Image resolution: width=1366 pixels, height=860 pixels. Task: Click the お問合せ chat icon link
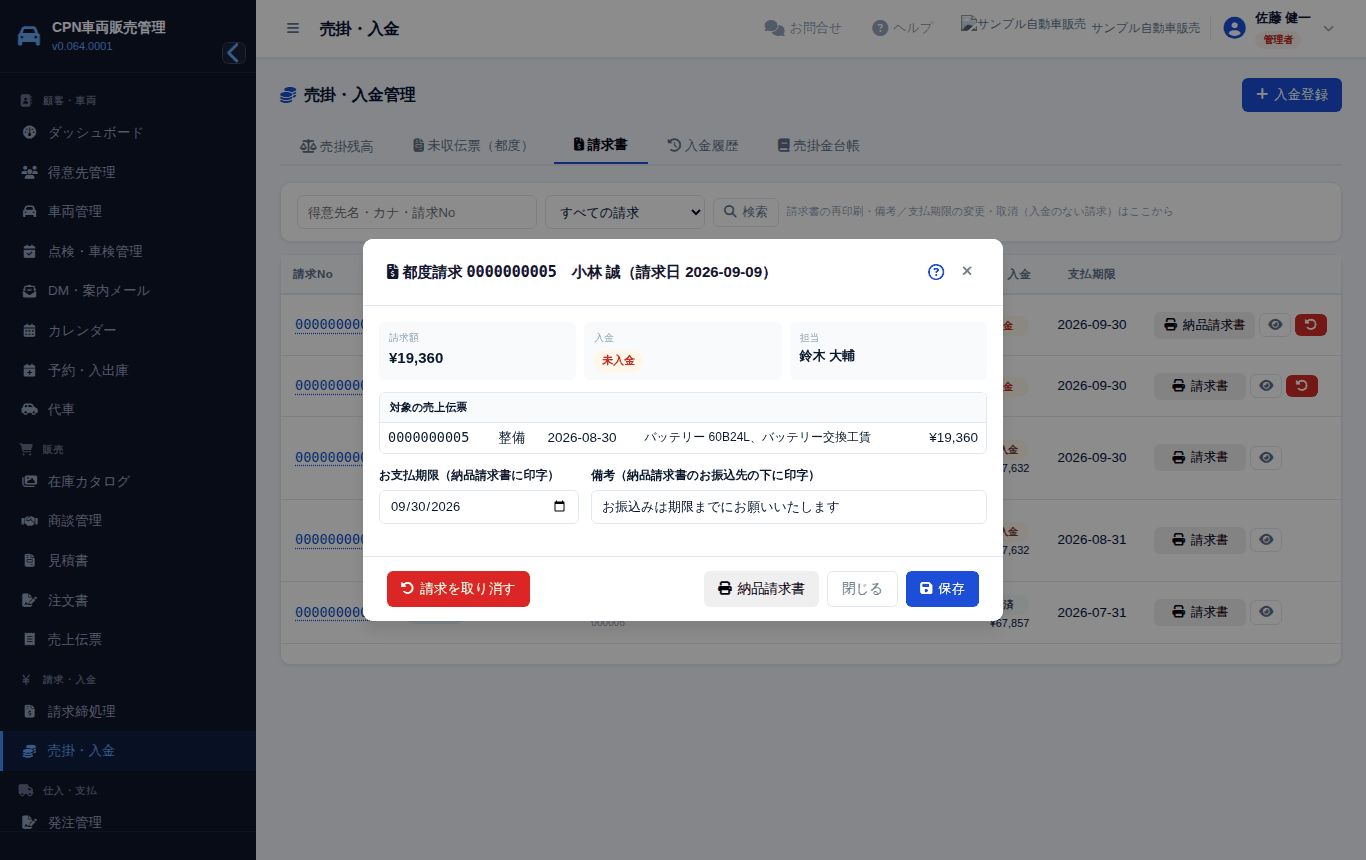(803, 28)
